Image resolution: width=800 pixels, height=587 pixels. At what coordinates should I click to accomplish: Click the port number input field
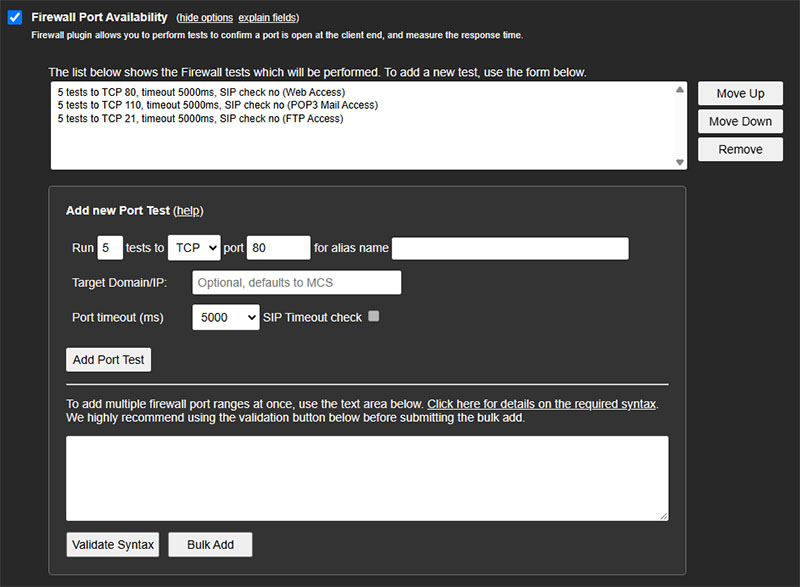(x=278, y=247)
